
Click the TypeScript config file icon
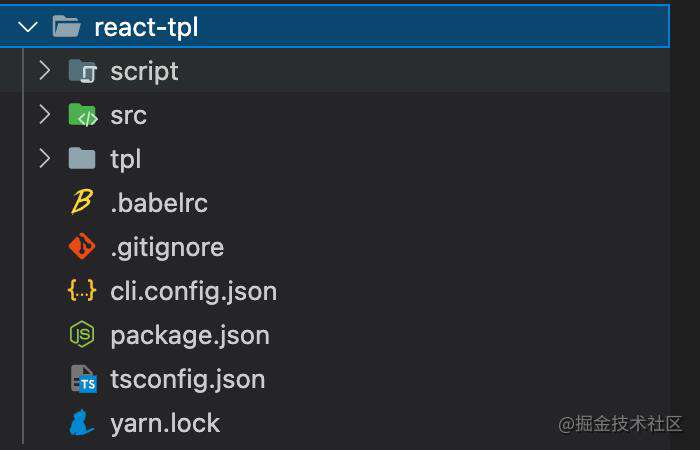pyautogui.click(x=84, y=379)
